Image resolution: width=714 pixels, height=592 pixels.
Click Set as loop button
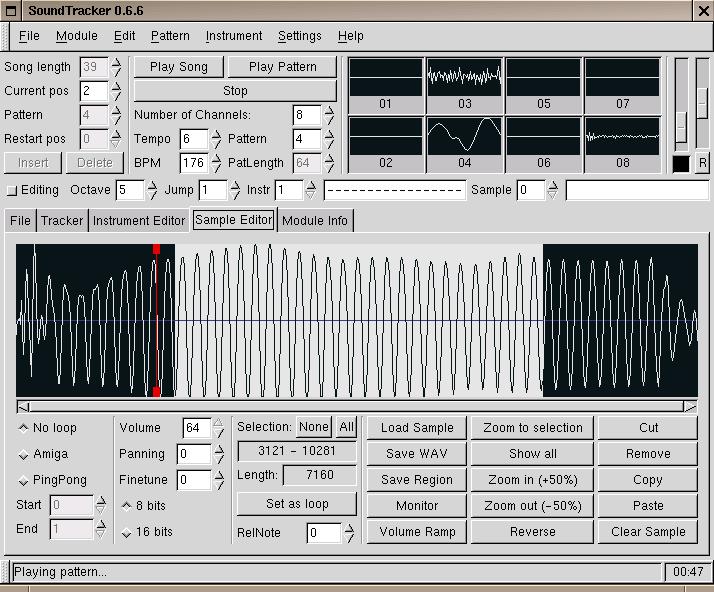[x=297, y=504]
